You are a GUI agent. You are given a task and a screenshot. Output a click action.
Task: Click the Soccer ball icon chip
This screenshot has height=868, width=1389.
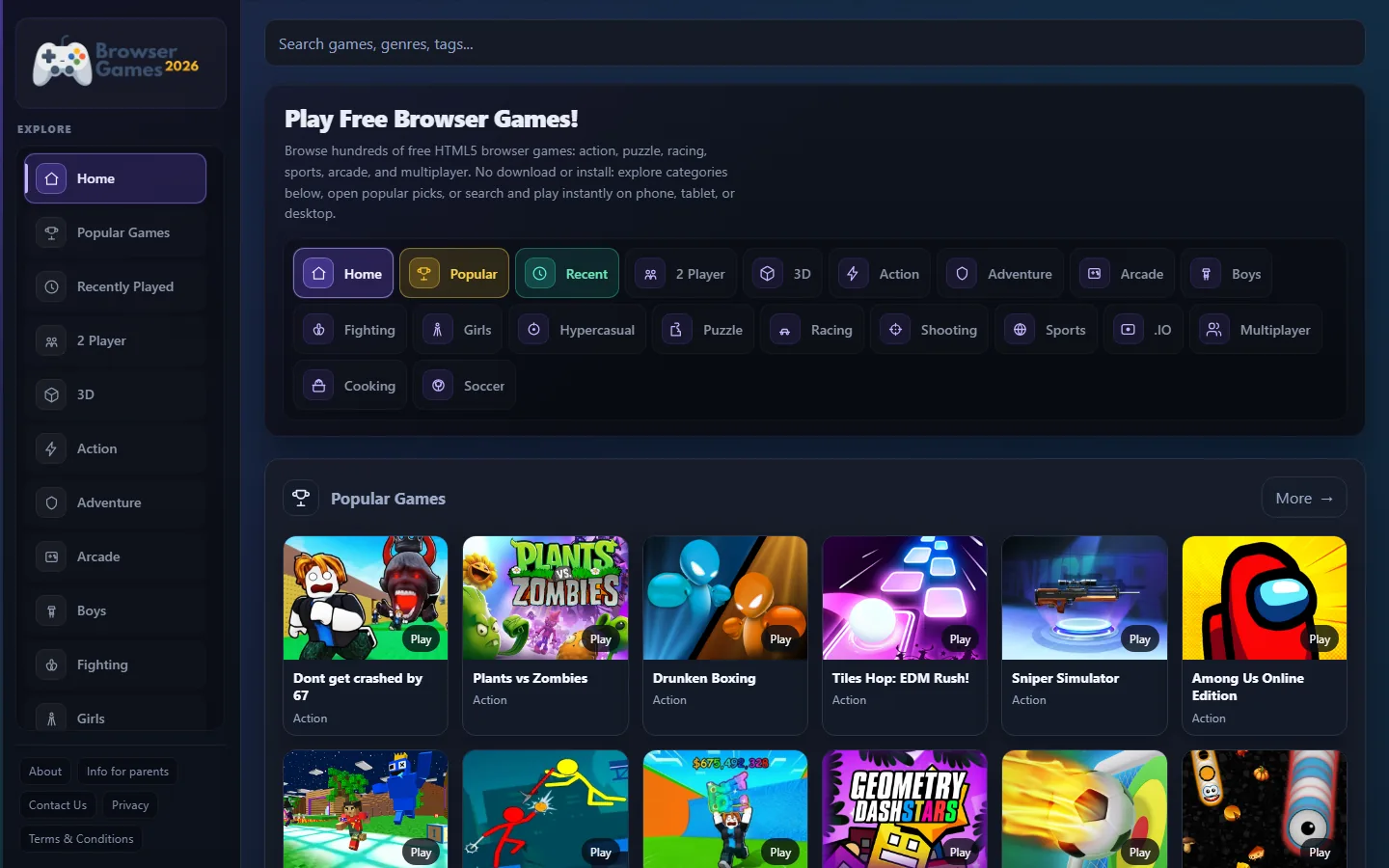click(x=438, y=386)
